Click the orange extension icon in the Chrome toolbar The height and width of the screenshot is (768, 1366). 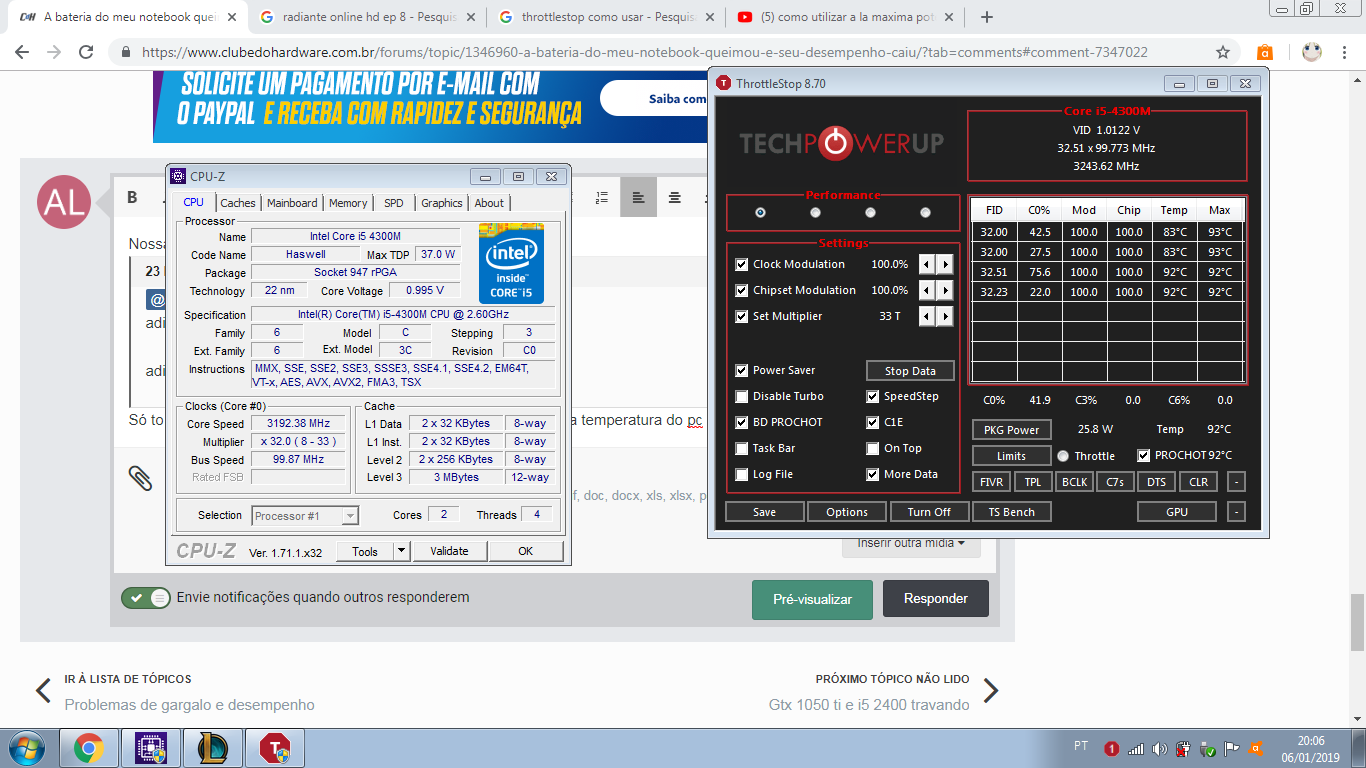[x=1265, y=52]
